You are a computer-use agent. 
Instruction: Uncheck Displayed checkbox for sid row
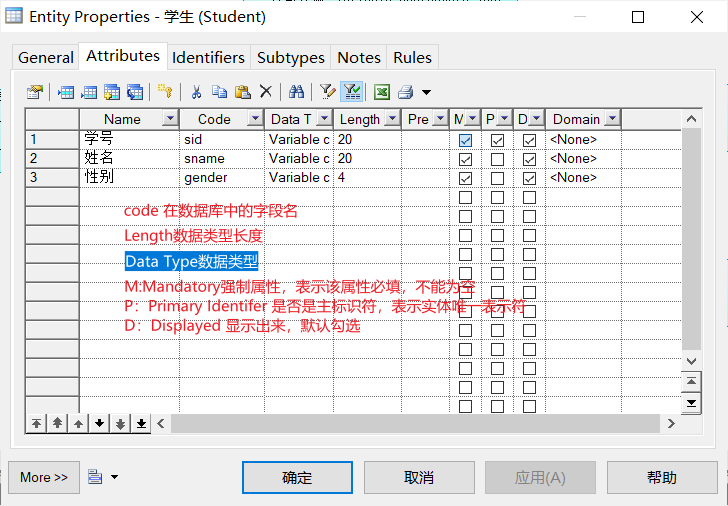pos(529,141)
